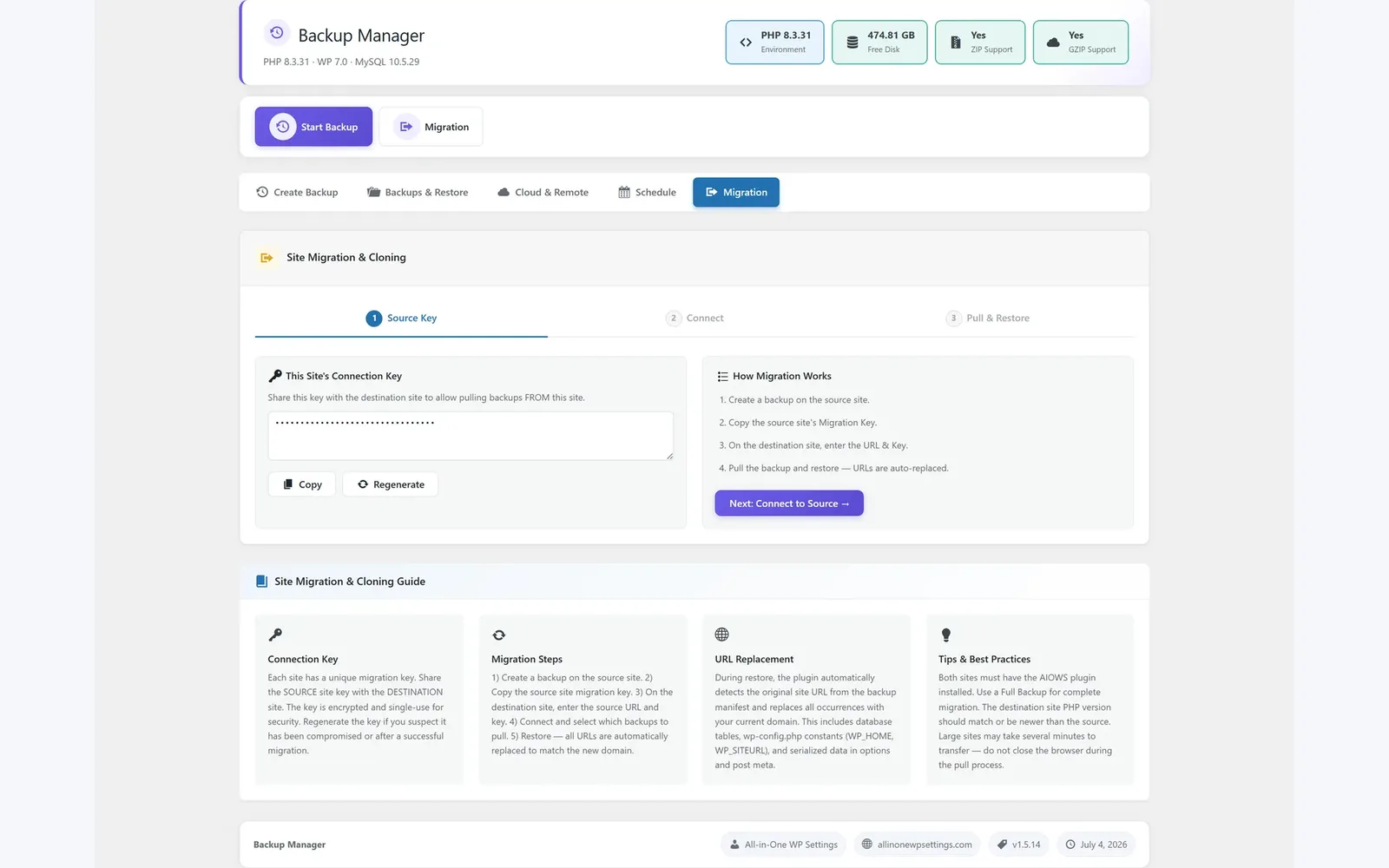Click the step 1 number badge
1389x868 pixels.
pos(374,319)
